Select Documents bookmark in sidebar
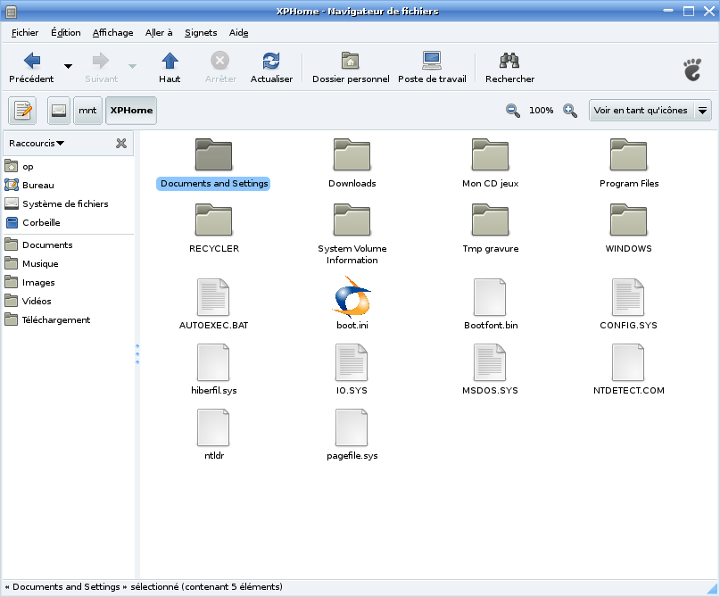The image size is (720, 597). [x=69, y=245]
